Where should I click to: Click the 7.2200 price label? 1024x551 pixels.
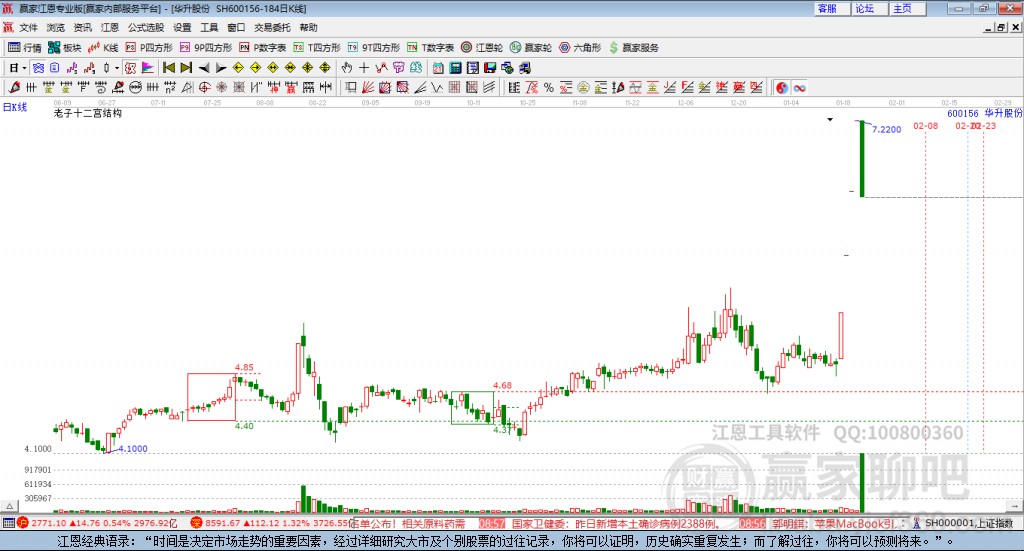click(886, 129)
